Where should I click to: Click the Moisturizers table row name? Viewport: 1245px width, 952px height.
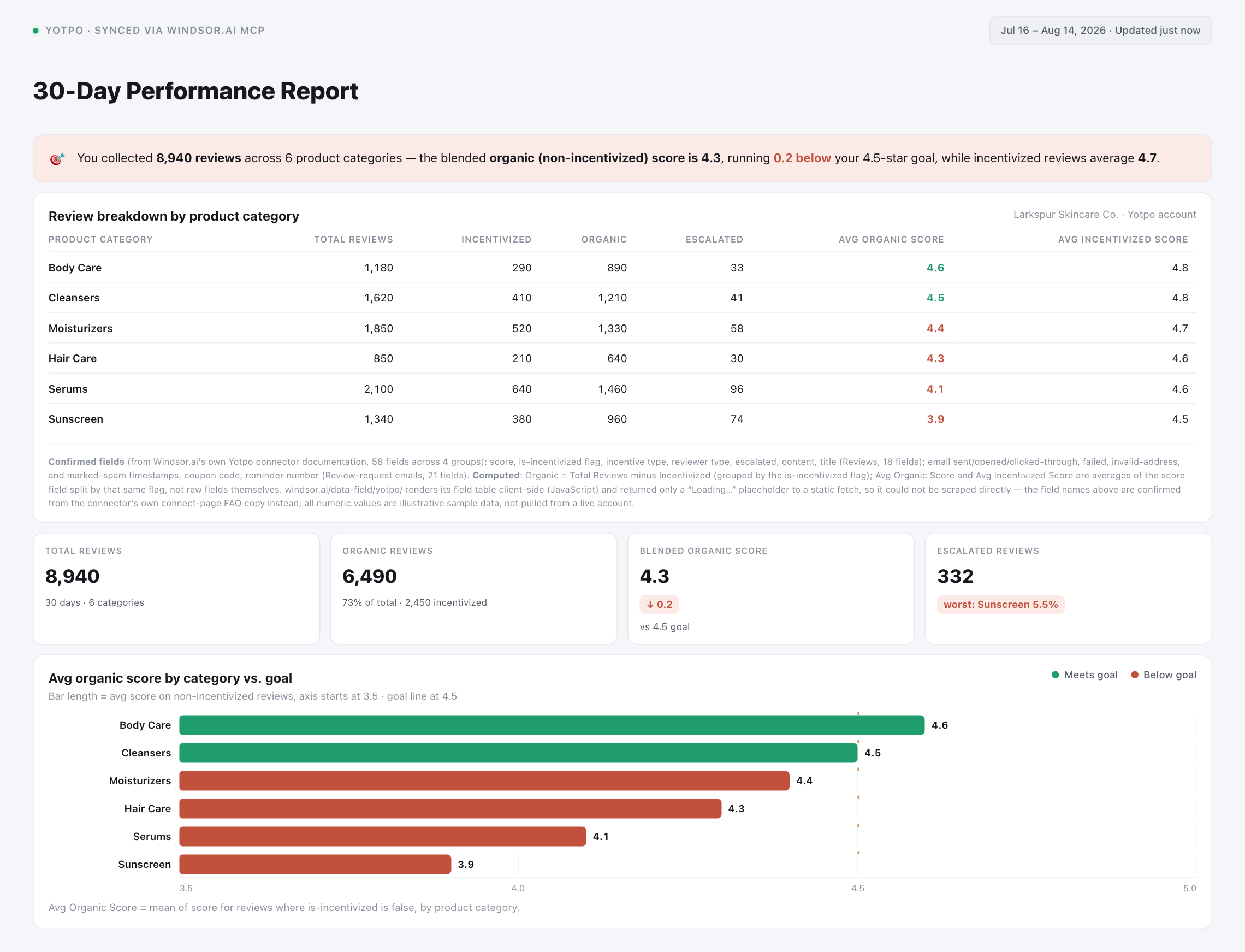tap(80, 328)
